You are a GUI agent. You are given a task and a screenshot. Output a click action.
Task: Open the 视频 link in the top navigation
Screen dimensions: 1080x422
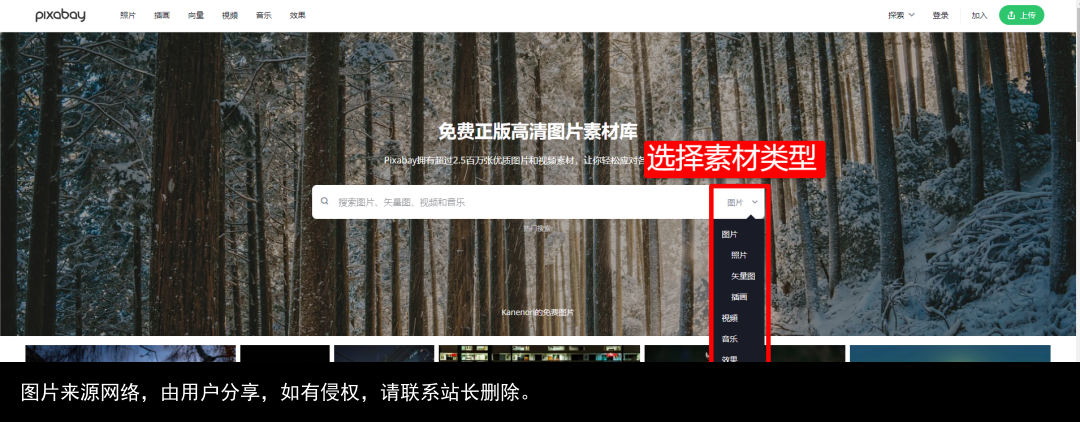pyautogui.click(x=229, y=15)
